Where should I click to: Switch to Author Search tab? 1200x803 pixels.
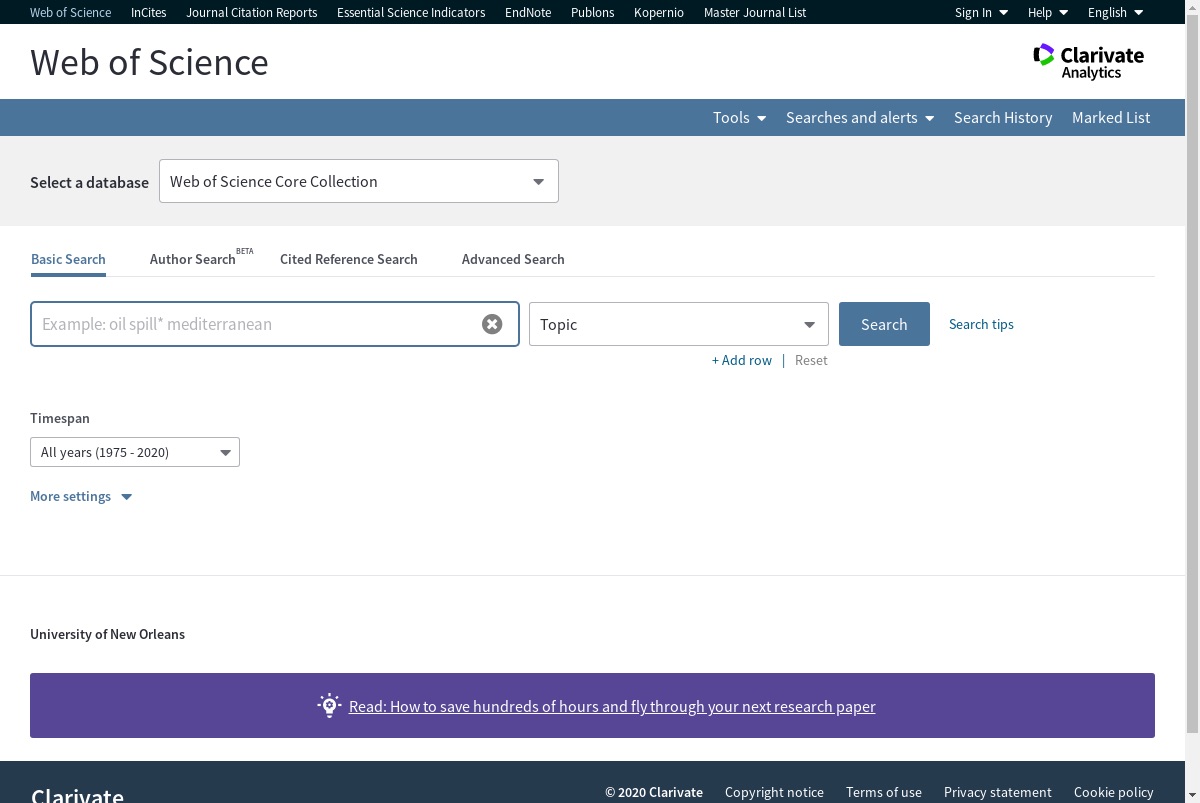193,259
